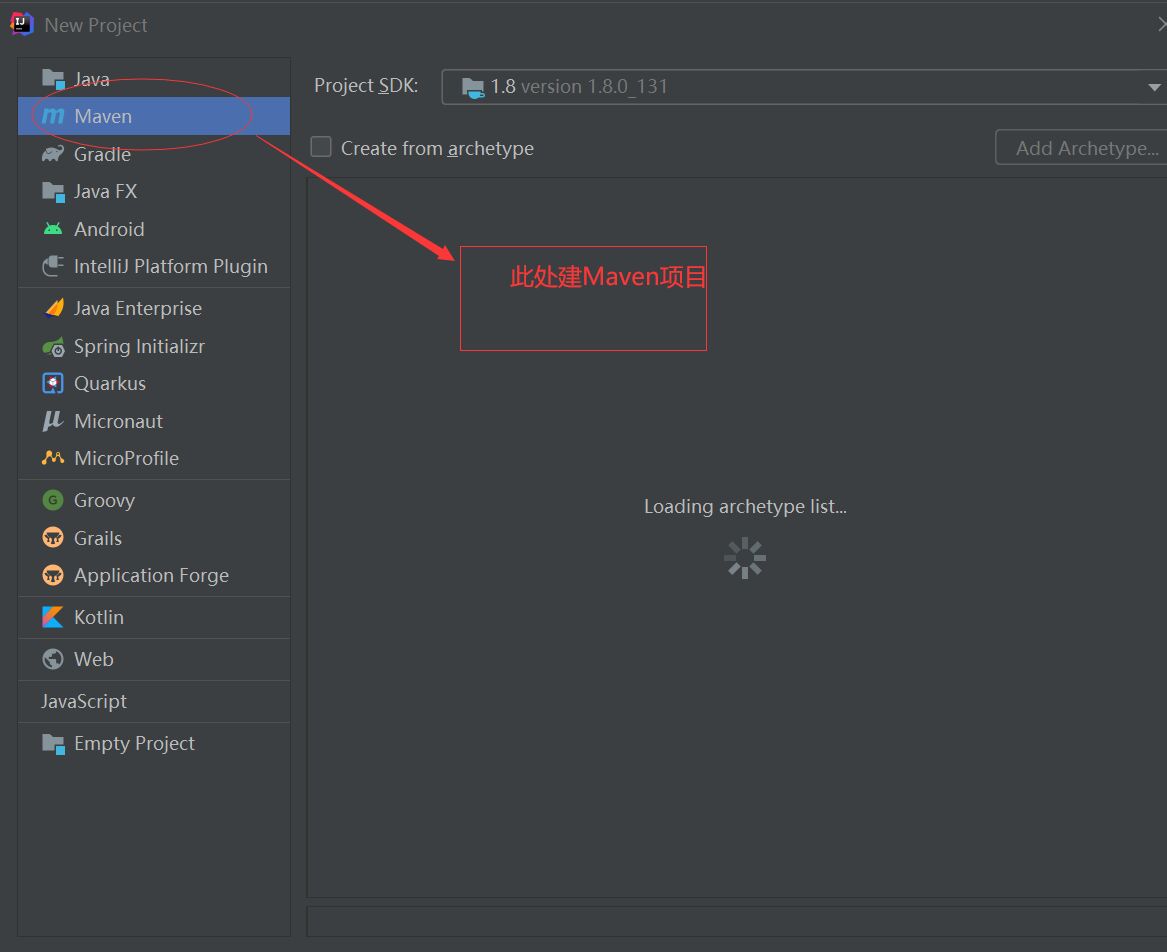1167x952 pixels.
Task: Select JavaScript project category
Action: point(84,702)
